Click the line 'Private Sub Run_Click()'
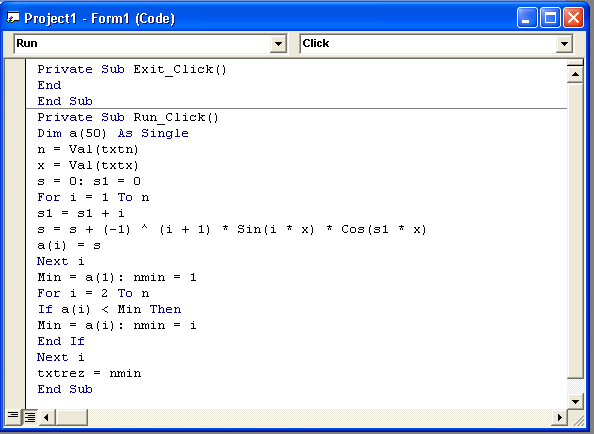This screenshot has height=434, width=594. pos(128,117)
